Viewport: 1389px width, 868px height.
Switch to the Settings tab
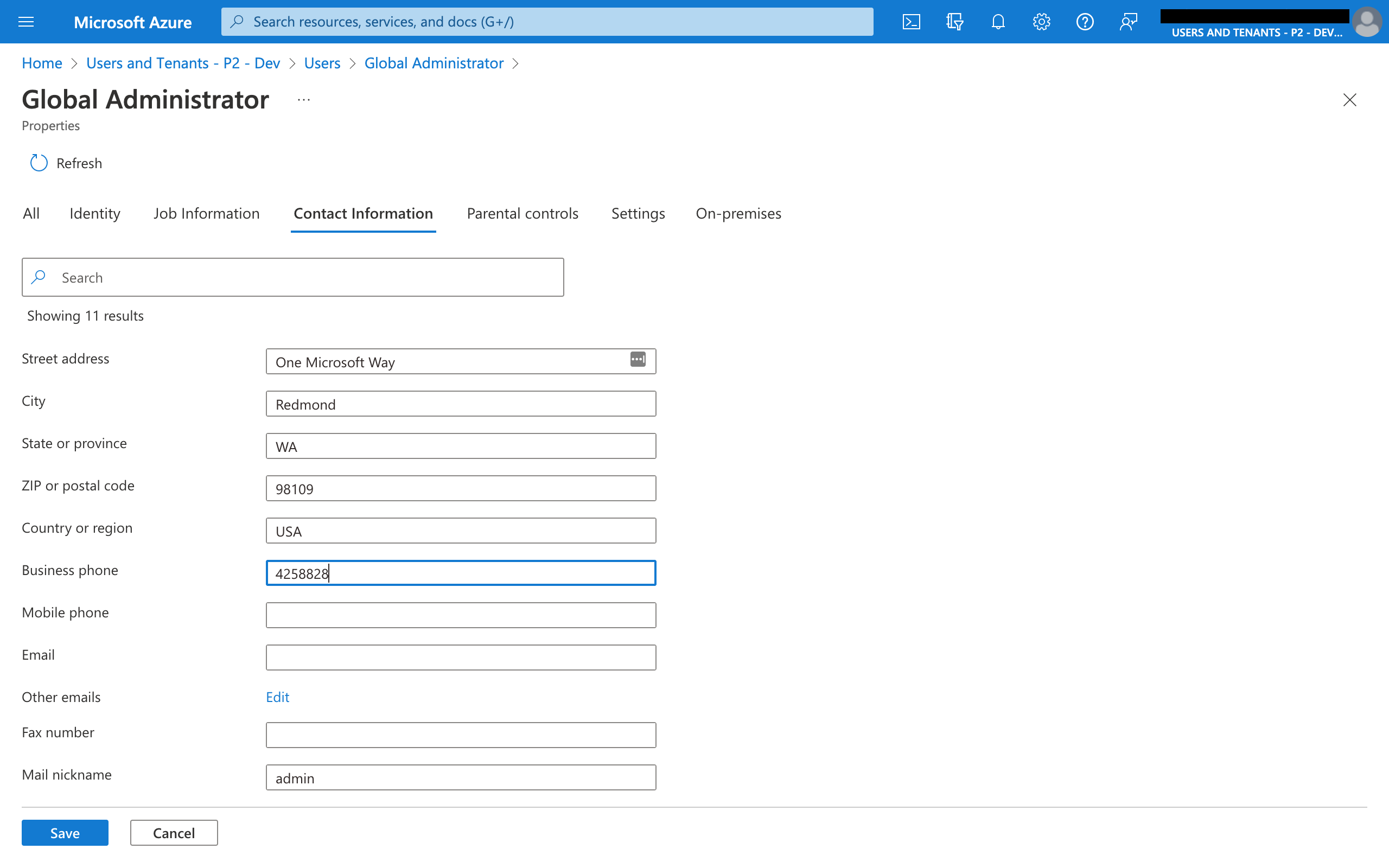coord(638,213)
